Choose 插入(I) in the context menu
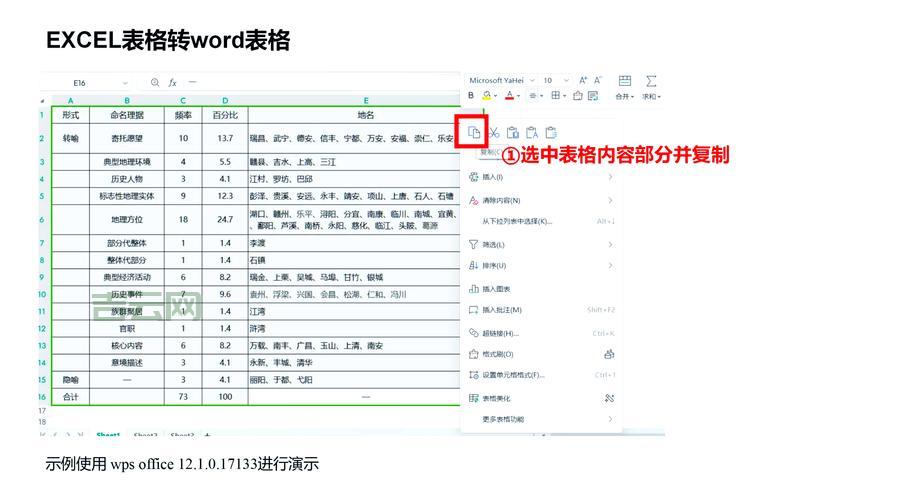 541,177
